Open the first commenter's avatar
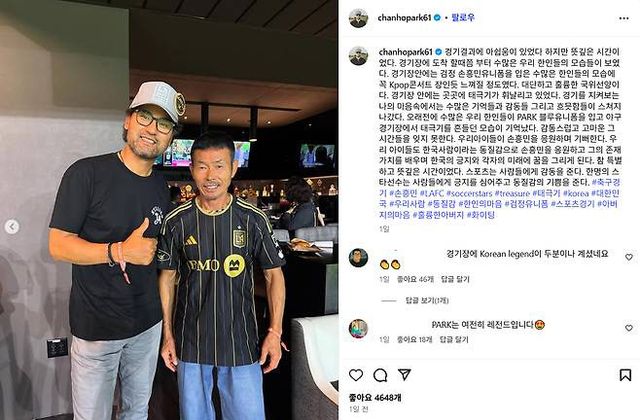This screenshot has width=640, height=420. pos(358,258)
